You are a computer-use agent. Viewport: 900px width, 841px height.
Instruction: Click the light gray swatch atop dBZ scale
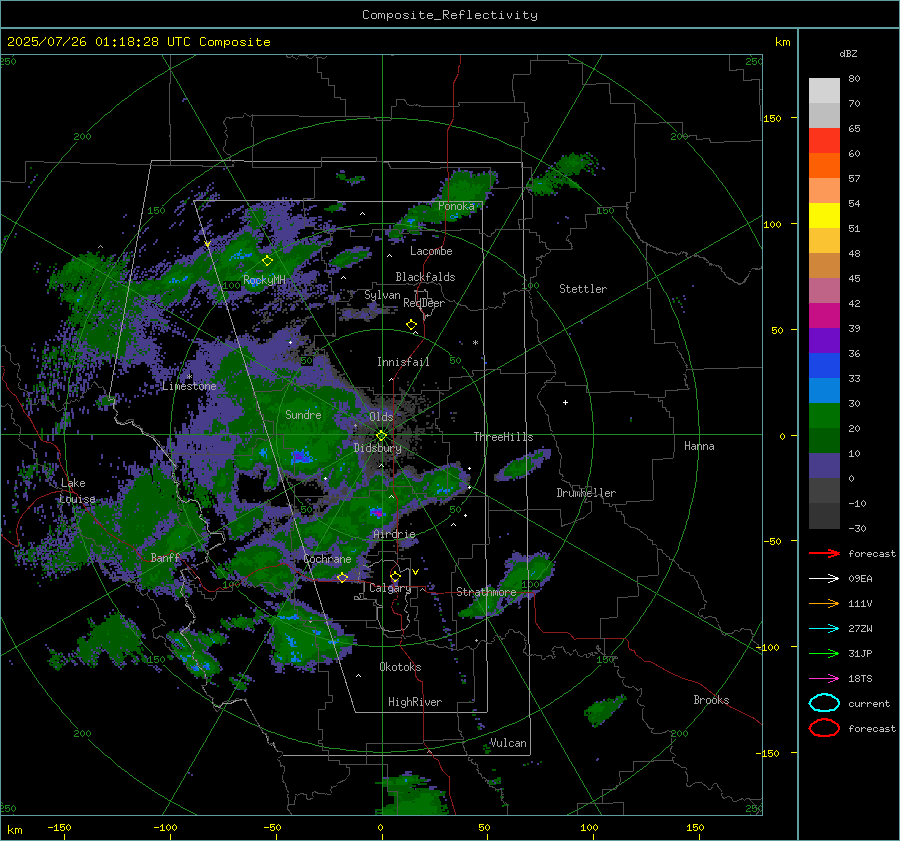[824, 90]
